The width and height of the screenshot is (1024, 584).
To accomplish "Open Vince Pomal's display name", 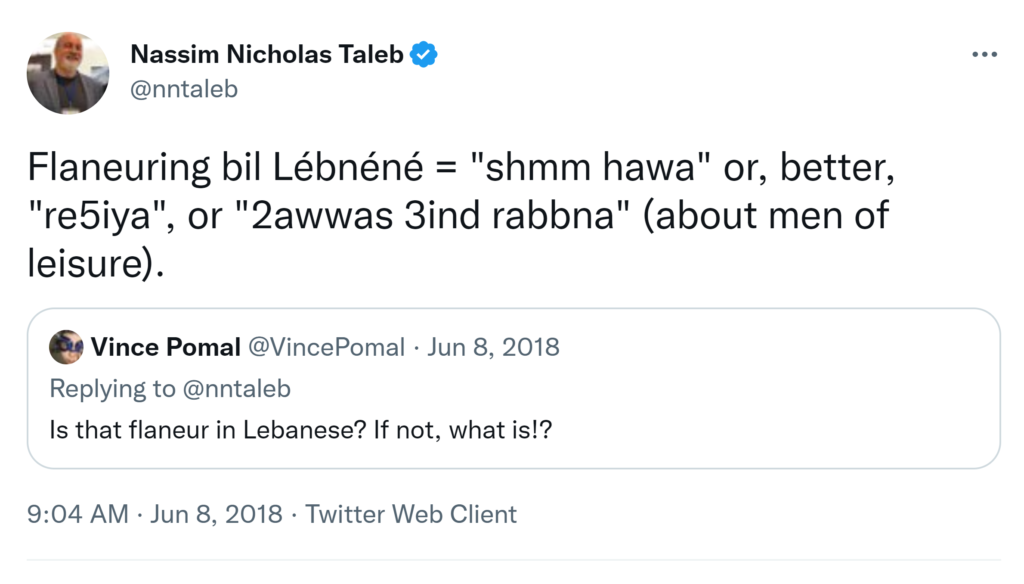I will pyautogui.click(x=166, y=347).
